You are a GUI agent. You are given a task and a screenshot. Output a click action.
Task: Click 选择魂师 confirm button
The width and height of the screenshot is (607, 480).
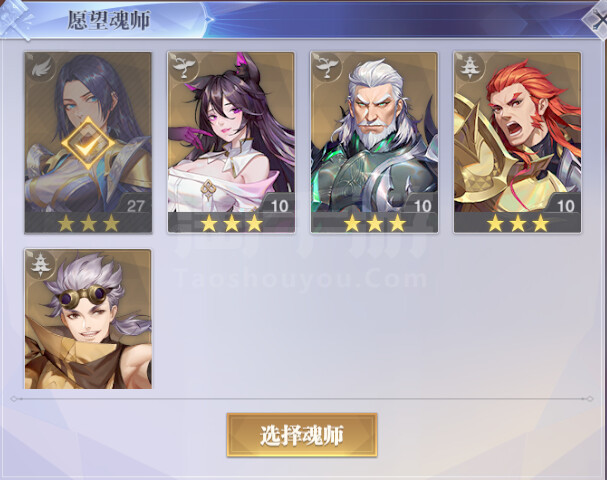tap(302, 435)
